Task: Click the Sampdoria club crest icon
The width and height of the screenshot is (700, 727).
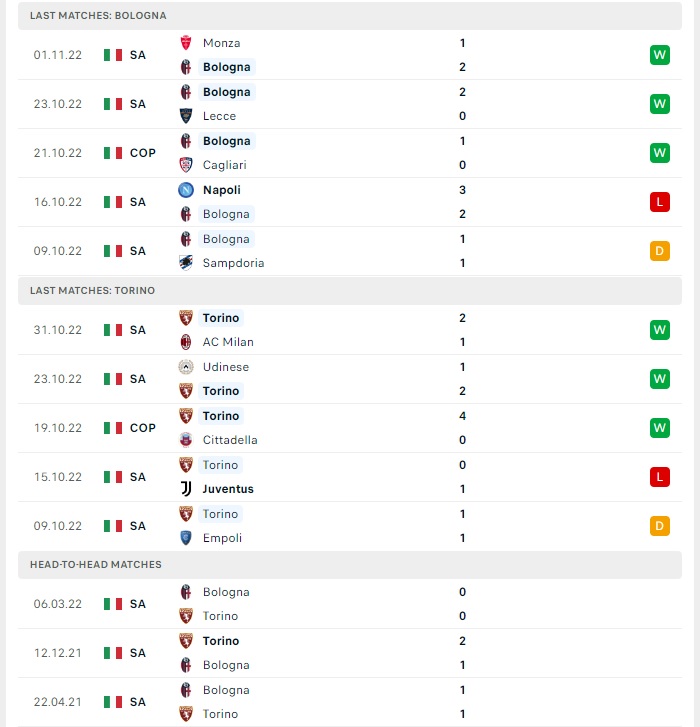Action: (186, 263)
